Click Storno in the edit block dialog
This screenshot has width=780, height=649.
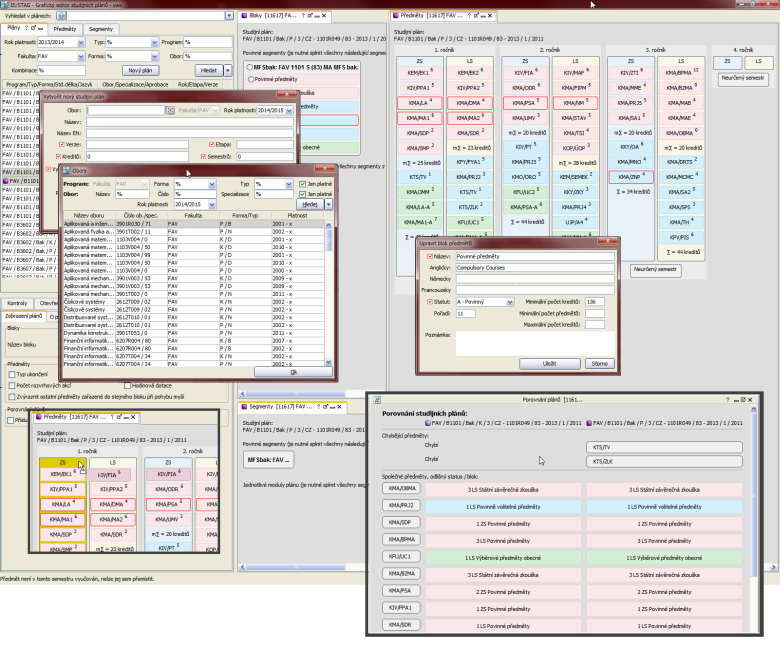coord(599,364)
